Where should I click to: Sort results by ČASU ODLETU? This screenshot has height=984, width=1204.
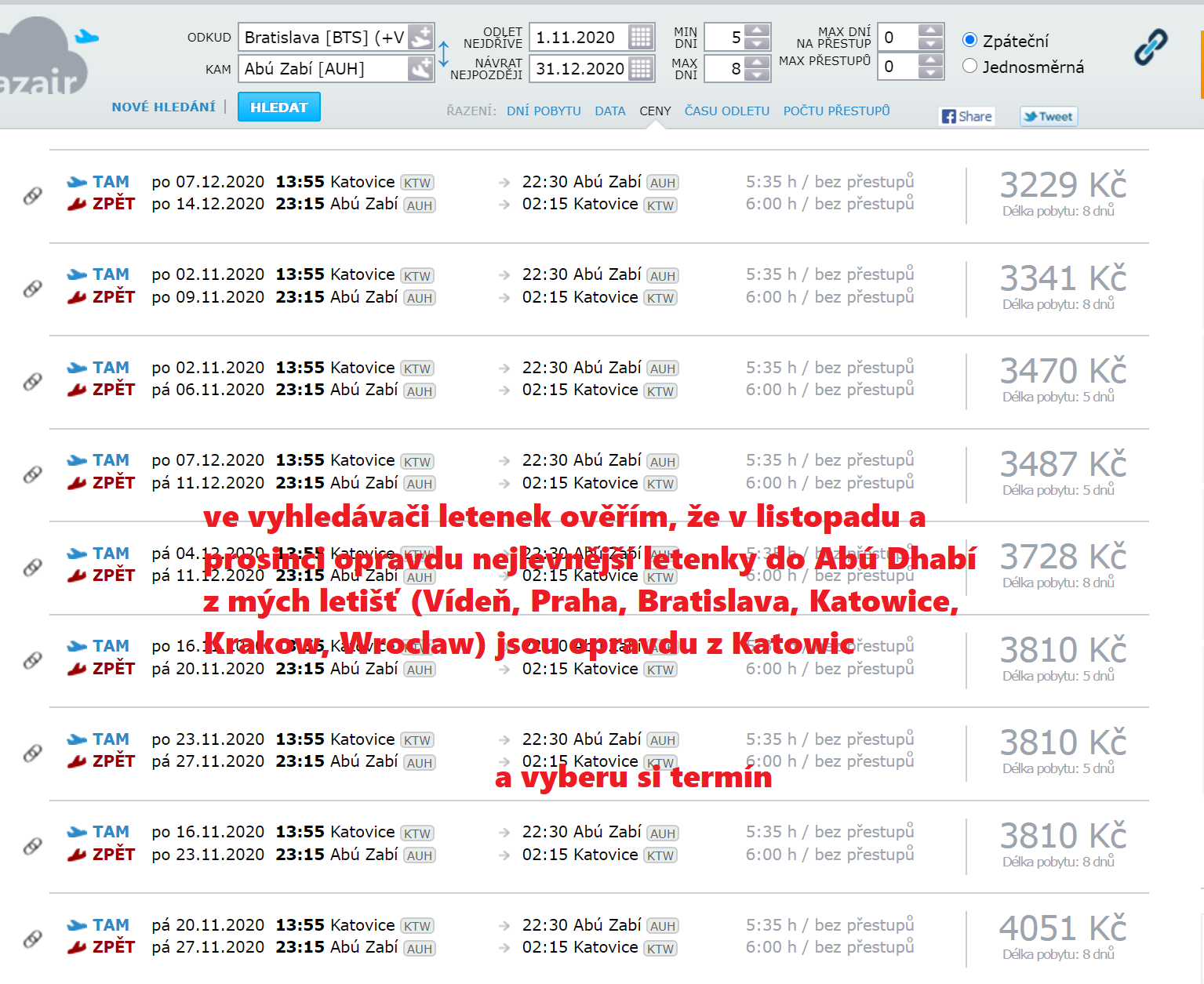coord(727,111)
